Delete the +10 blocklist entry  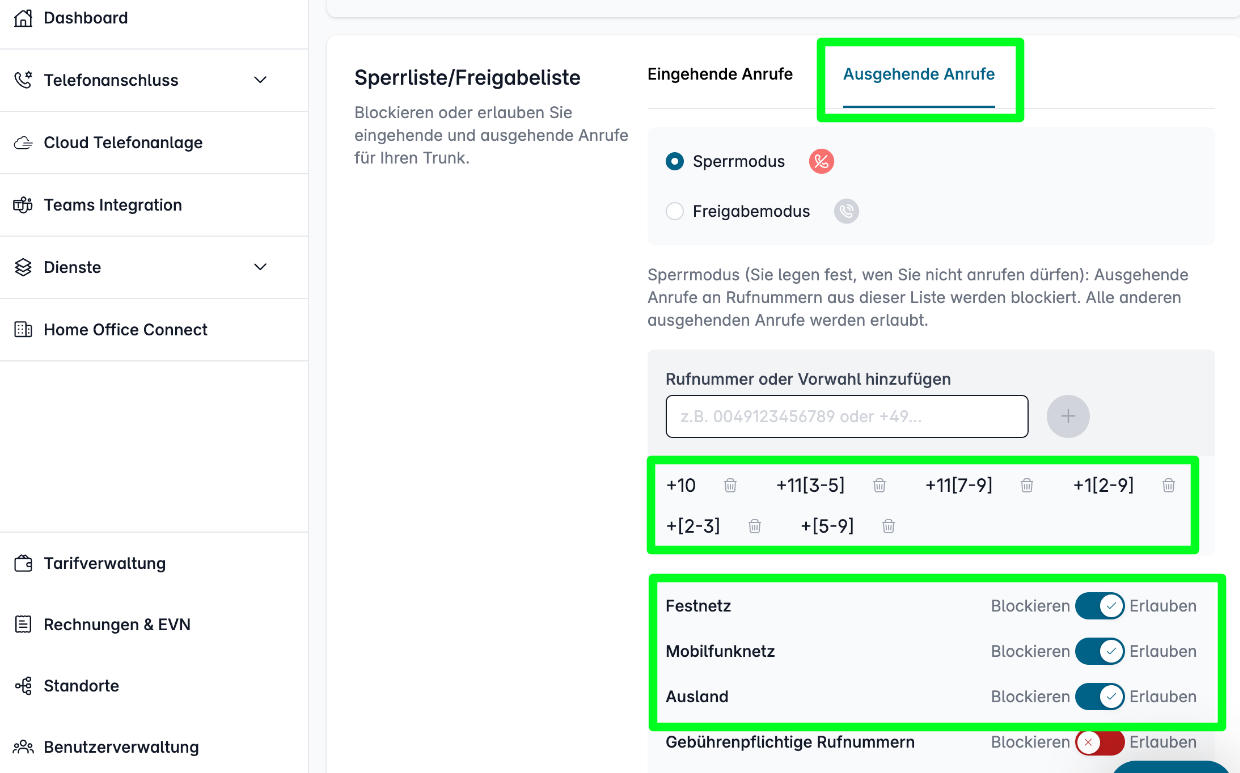coord(730,485)
